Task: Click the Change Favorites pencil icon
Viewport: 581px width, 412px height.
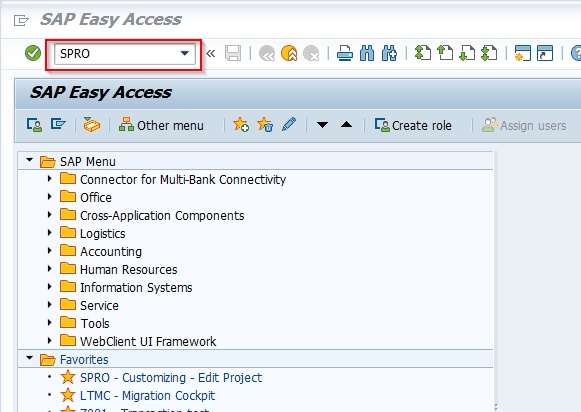Action: [x=289, y=124]
